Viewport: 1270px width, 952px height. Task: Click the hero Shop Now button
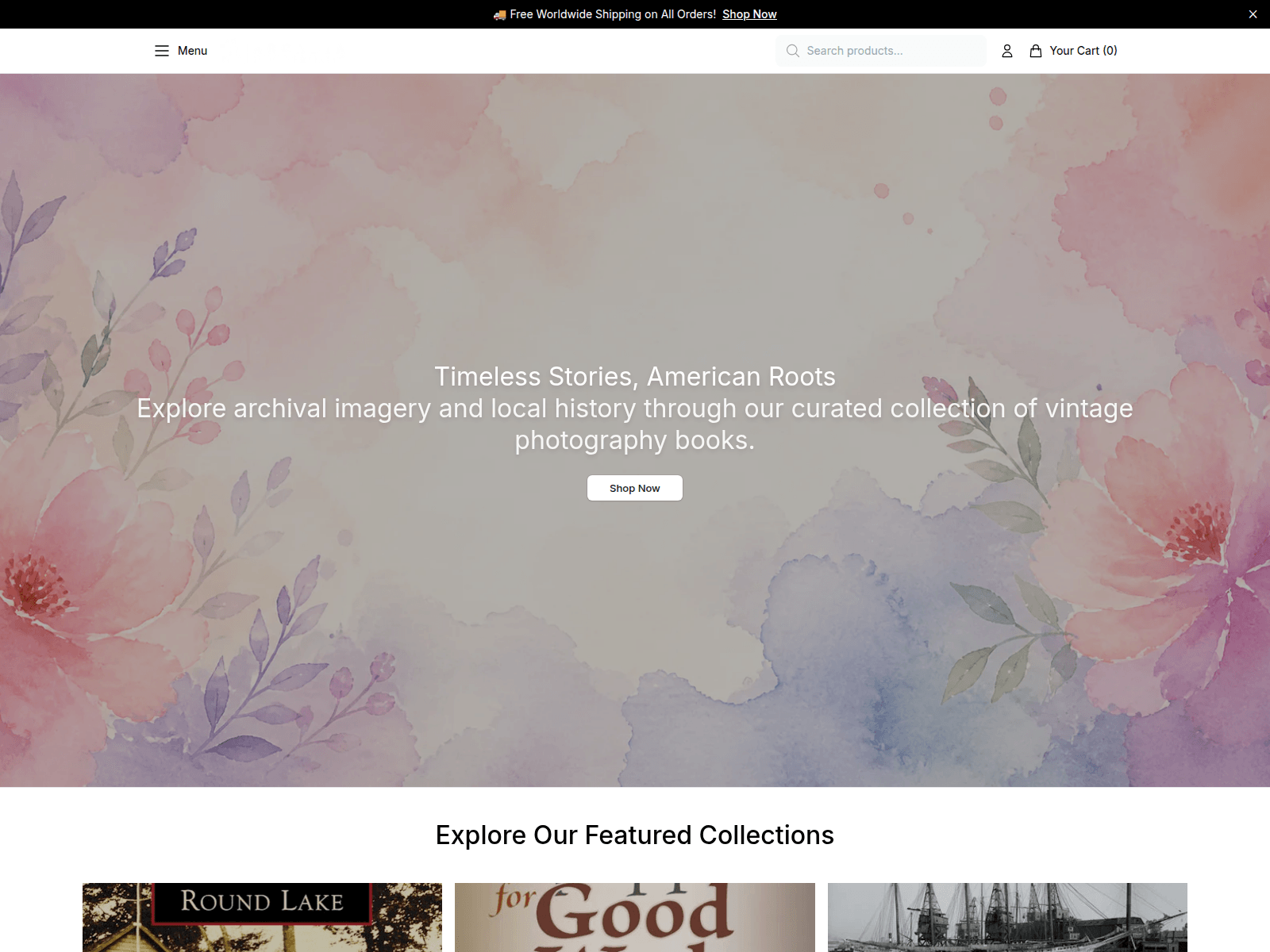[x=635, y=488]
